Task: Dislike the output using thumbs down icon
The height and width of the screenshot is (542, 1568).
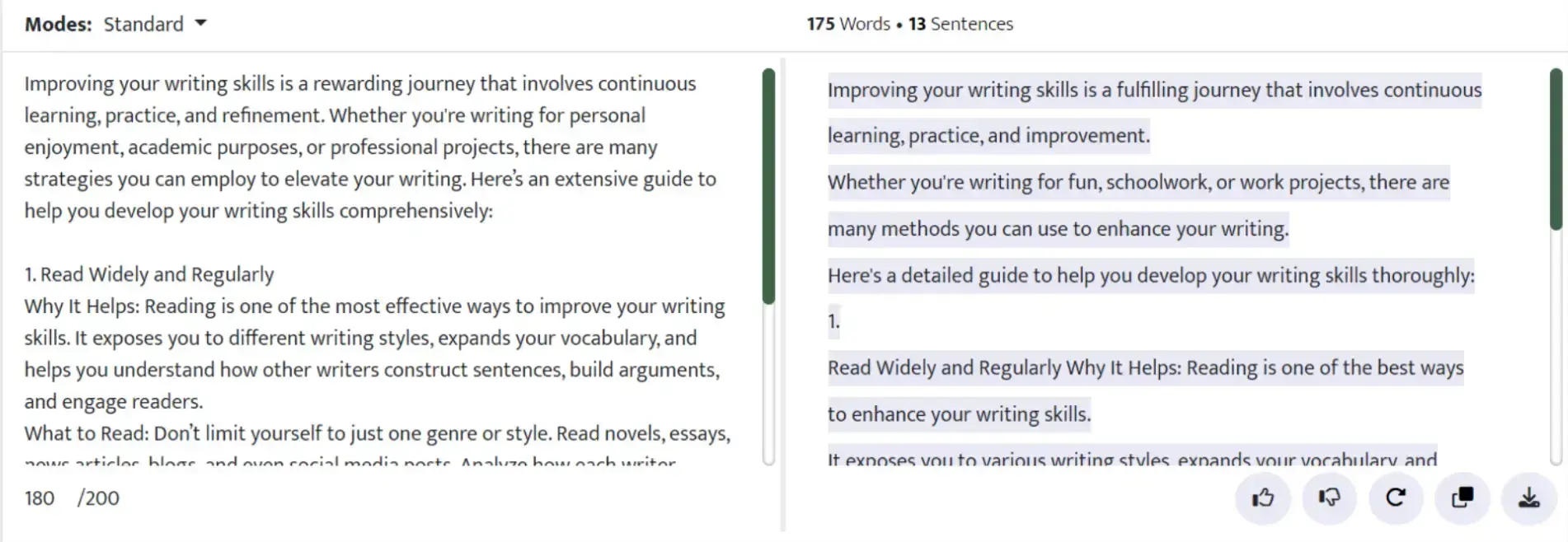Action: pyautogui.click(x=1329, y=498)
